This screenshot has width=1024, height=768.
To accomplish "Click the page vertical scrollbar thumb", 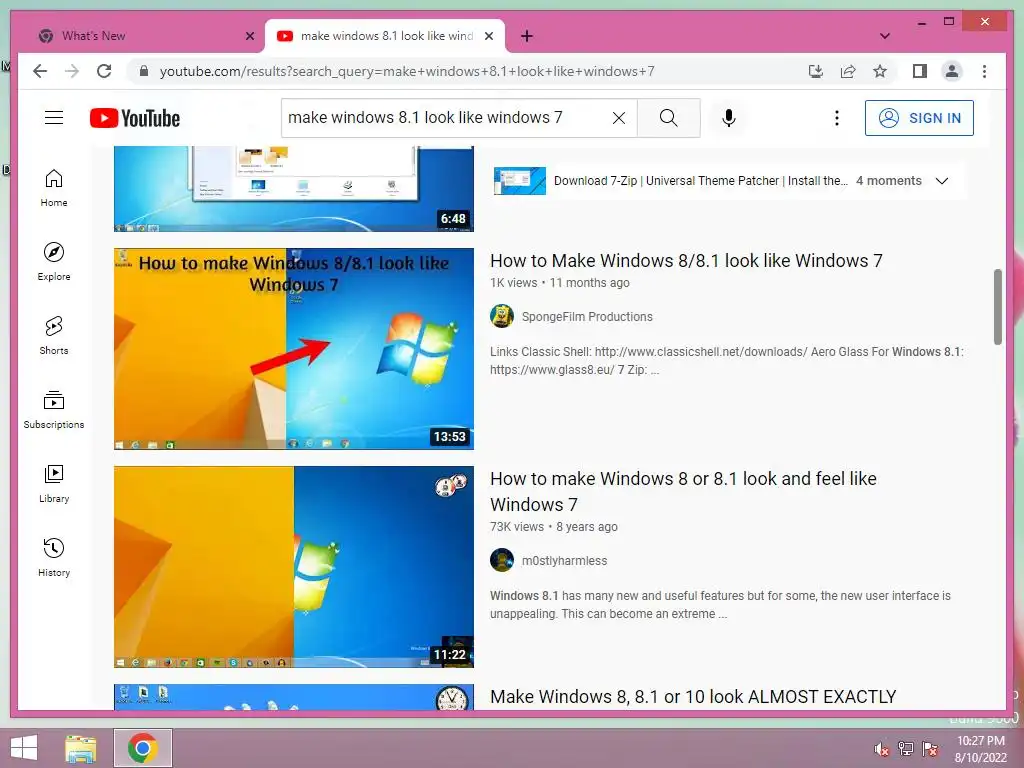I will point(997,306).
